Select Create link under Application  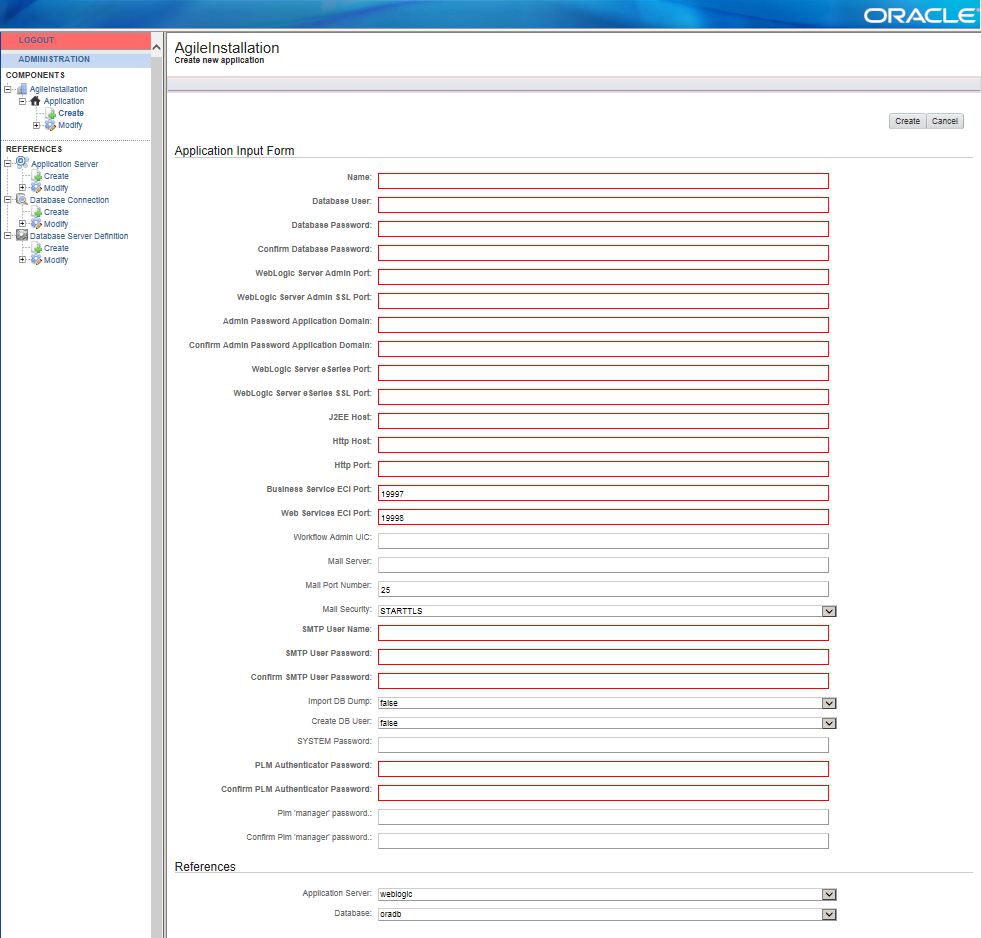pos(71,113)
